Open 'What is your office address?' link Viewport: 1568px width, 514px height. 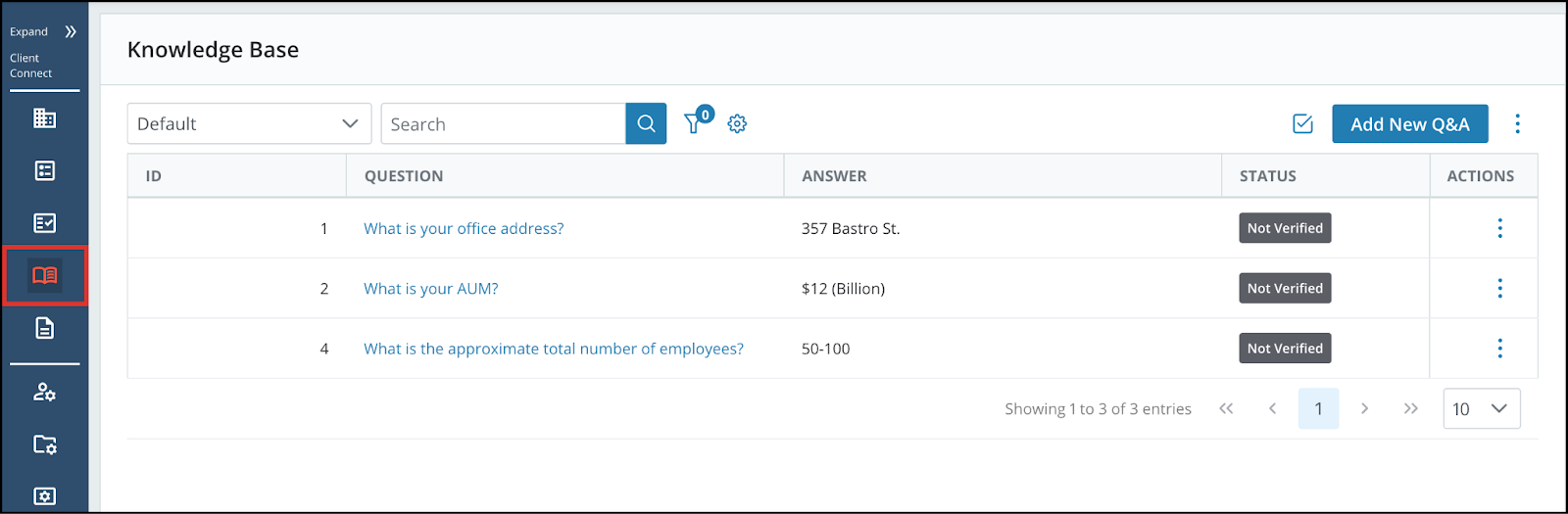464,228
